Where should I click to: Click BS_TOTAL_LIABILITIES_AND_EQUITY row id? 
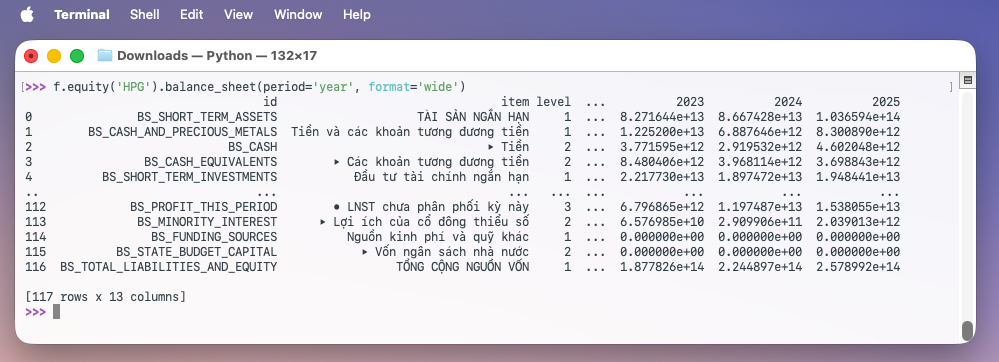tap(169, 267)
